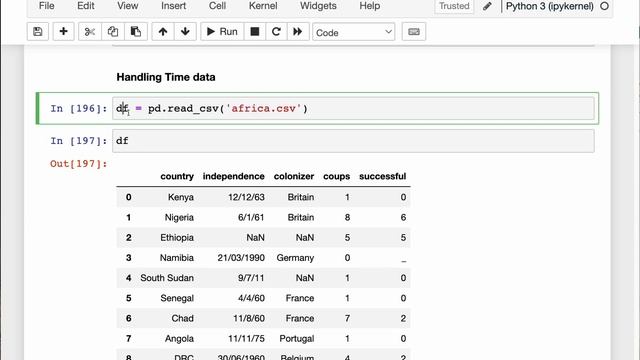Click the country column header
This screenshot has width=640, height=360.
pos(177,176)
